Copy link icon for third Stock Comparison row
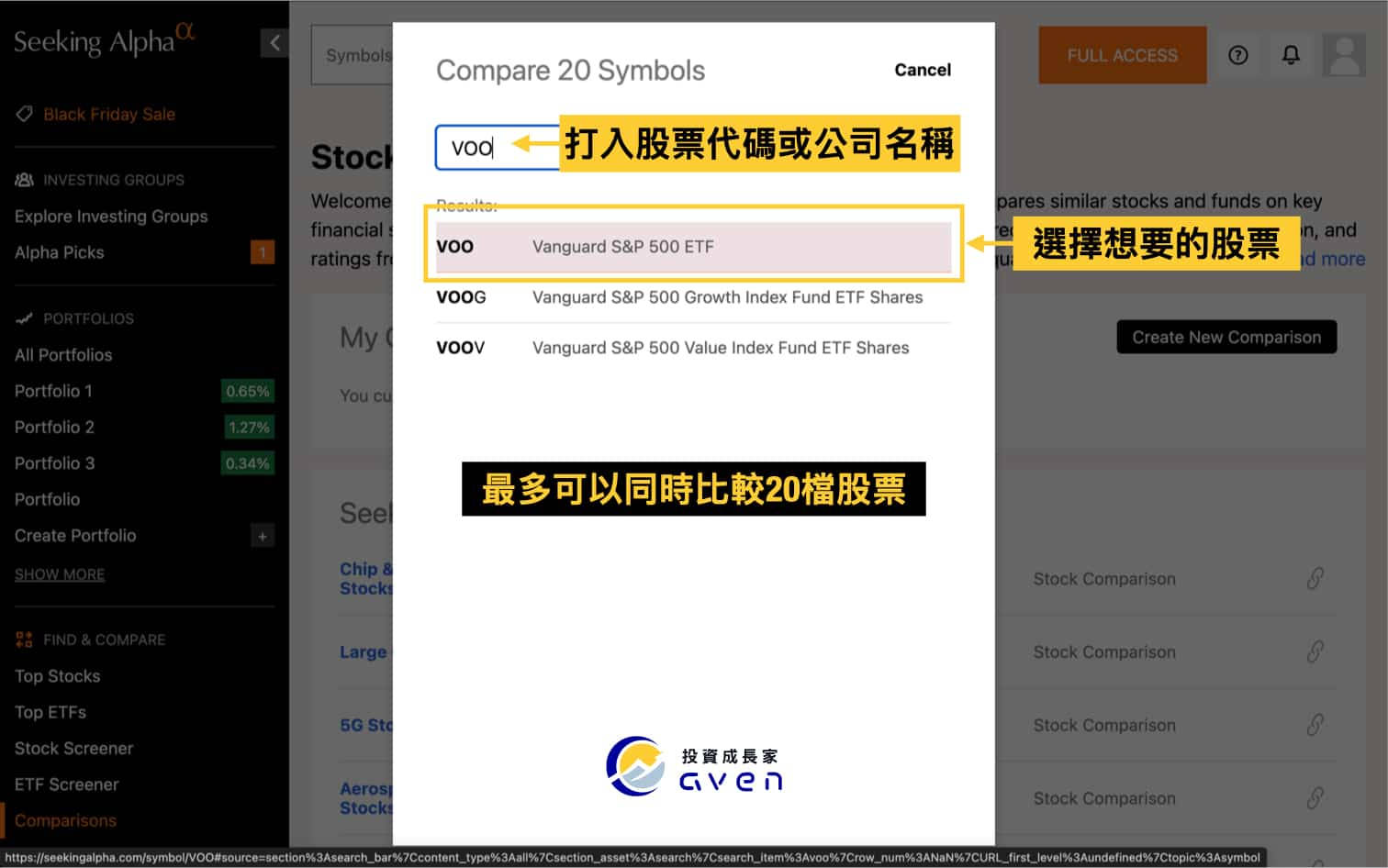 (x=1315, y=725)
